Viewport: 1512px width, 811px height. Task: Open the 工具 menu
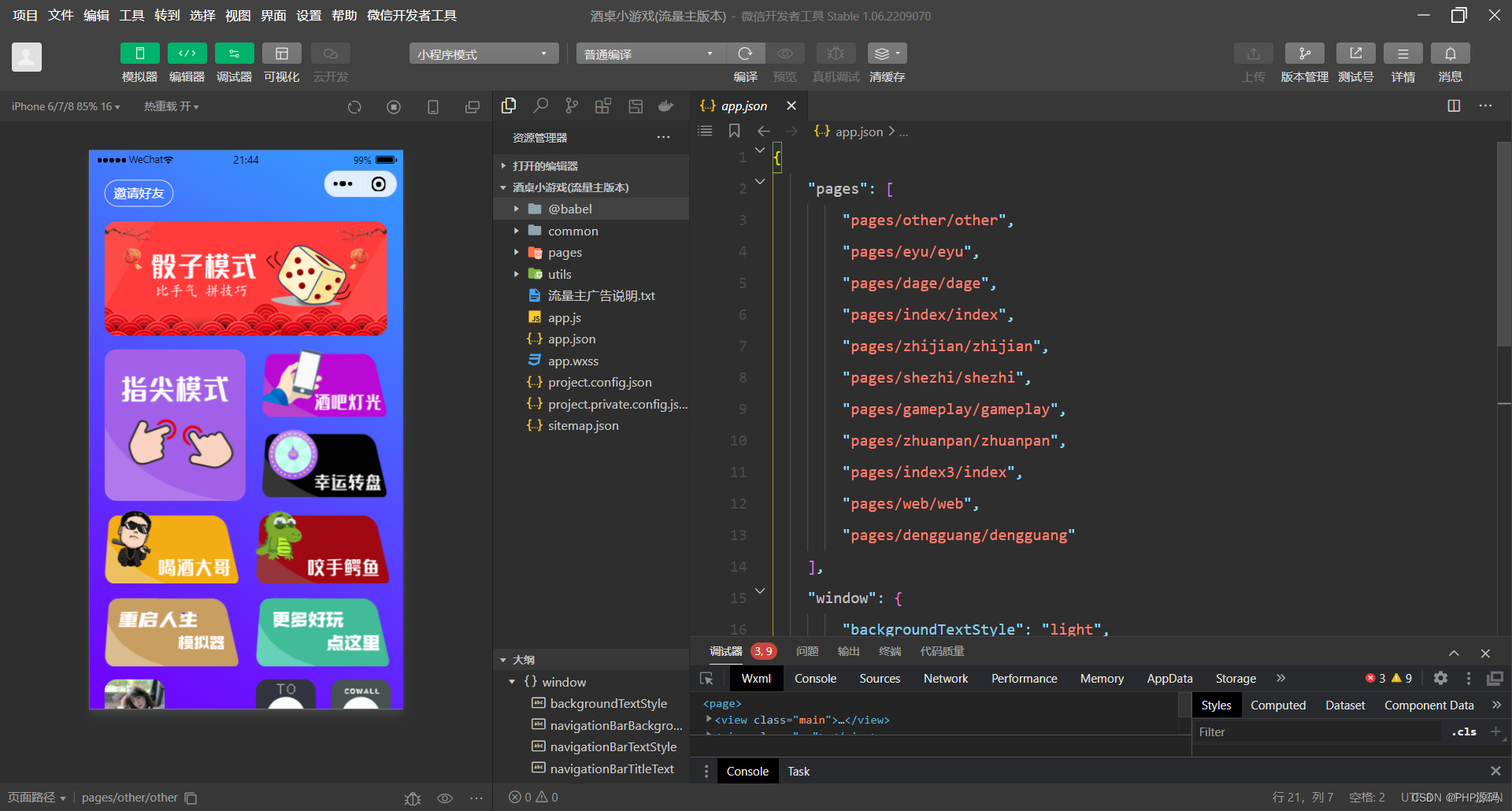click(x=132, y=15)
